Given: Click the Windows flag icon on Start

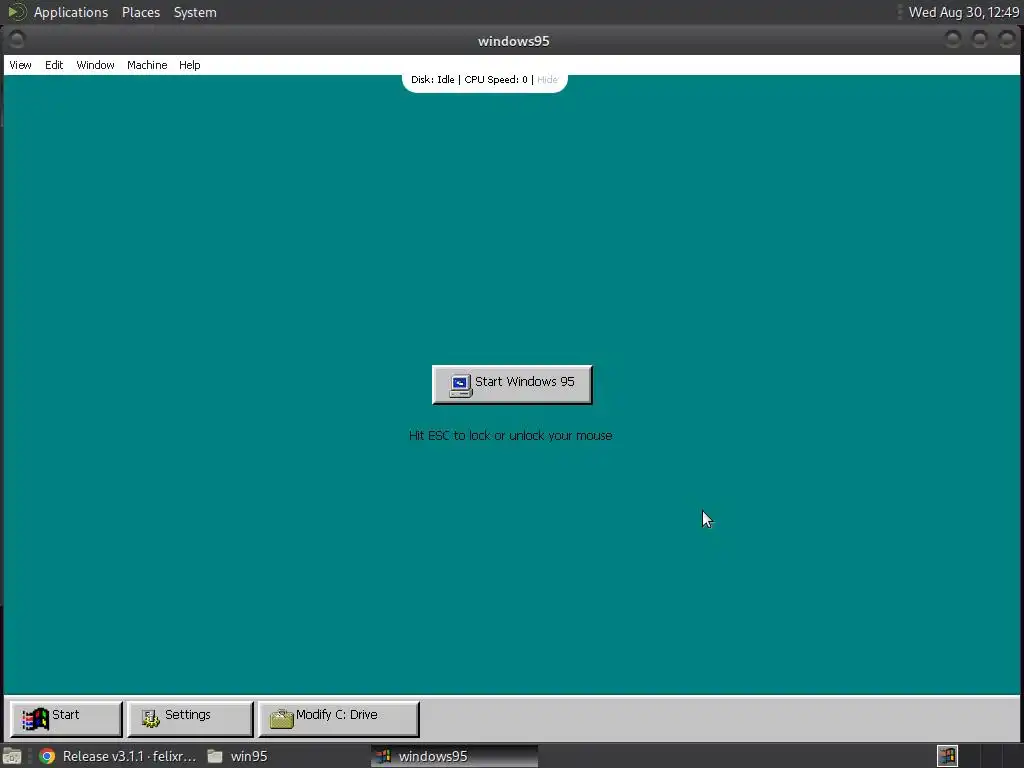Looking at the screenshot, I should coord(35,719).
